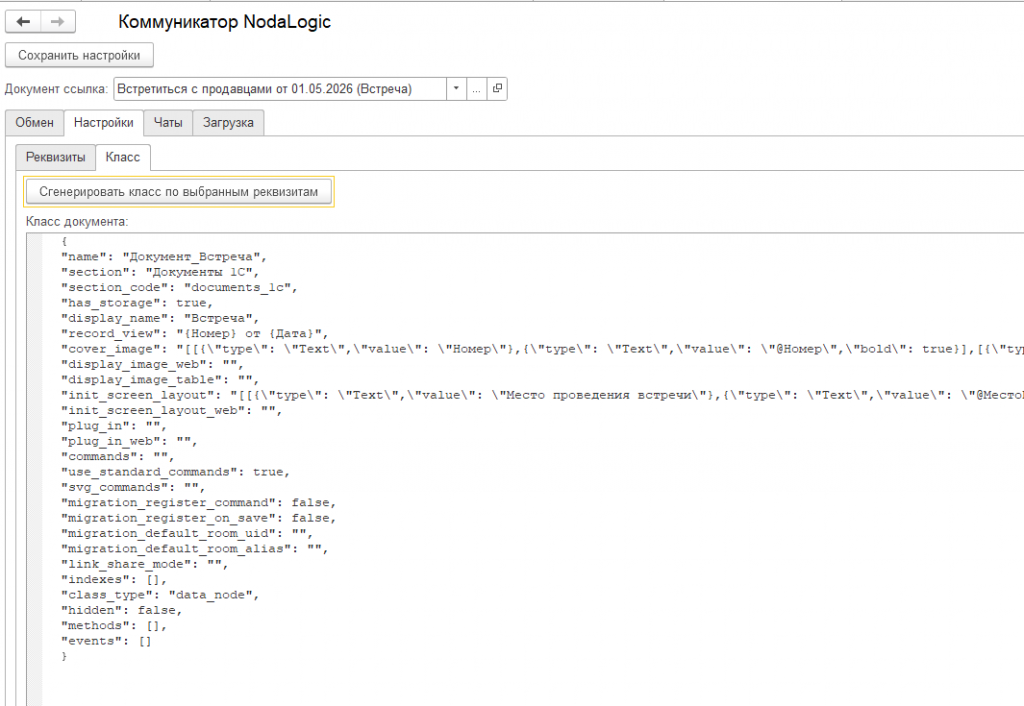Screen dimensions: 1024x706
Task: Switch to the Реквизиты sub-tab
Action: click(56, 157)
